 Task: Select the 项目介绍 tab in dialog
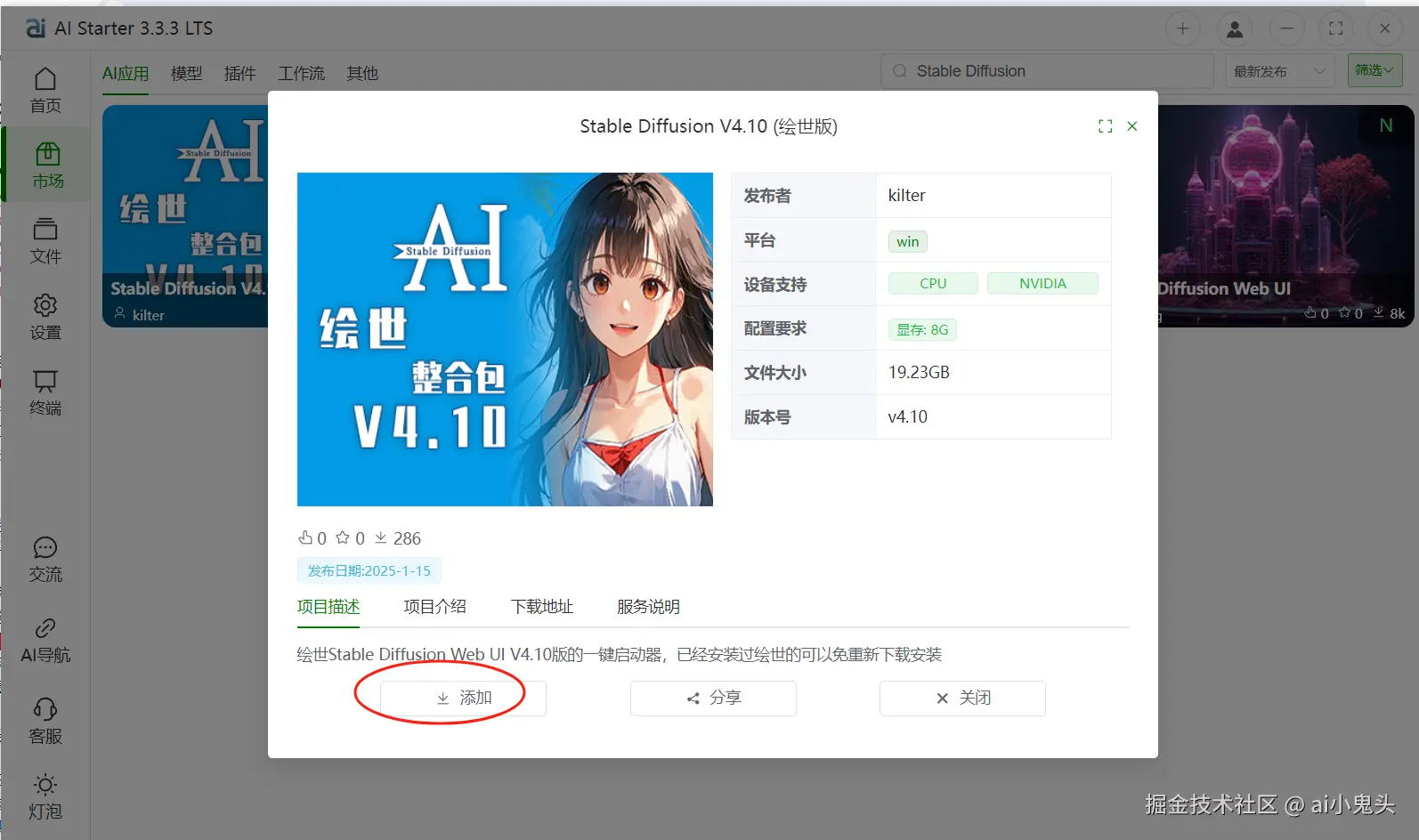(x=434, y=607)
